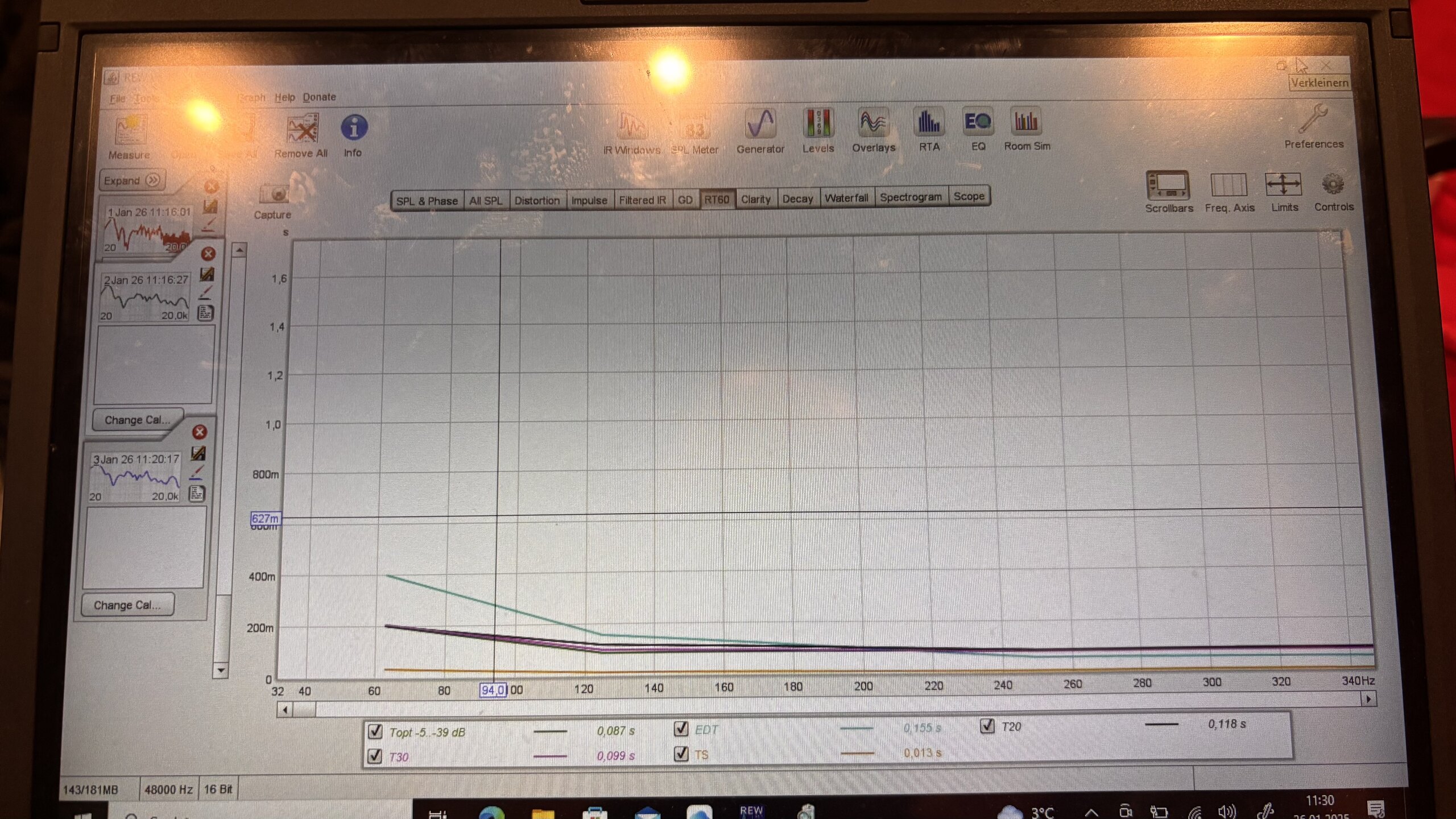Uncheck the T30 trace checkbox

pos(375,756)
